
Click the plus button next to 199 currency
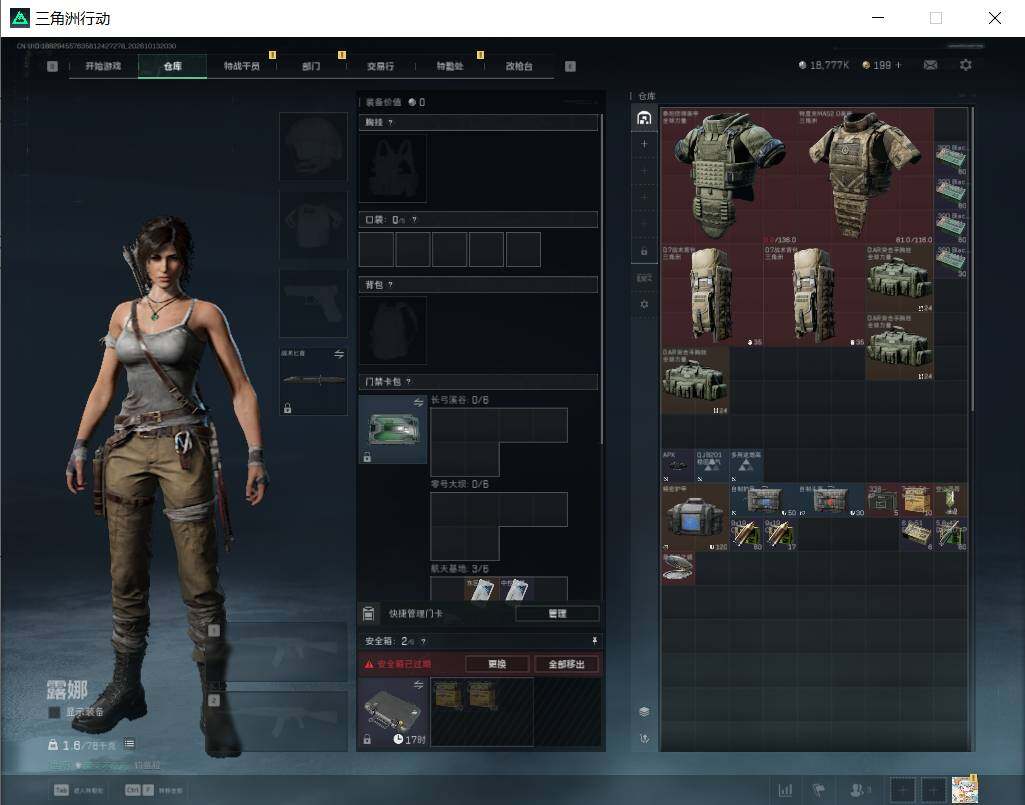(898, 65)
